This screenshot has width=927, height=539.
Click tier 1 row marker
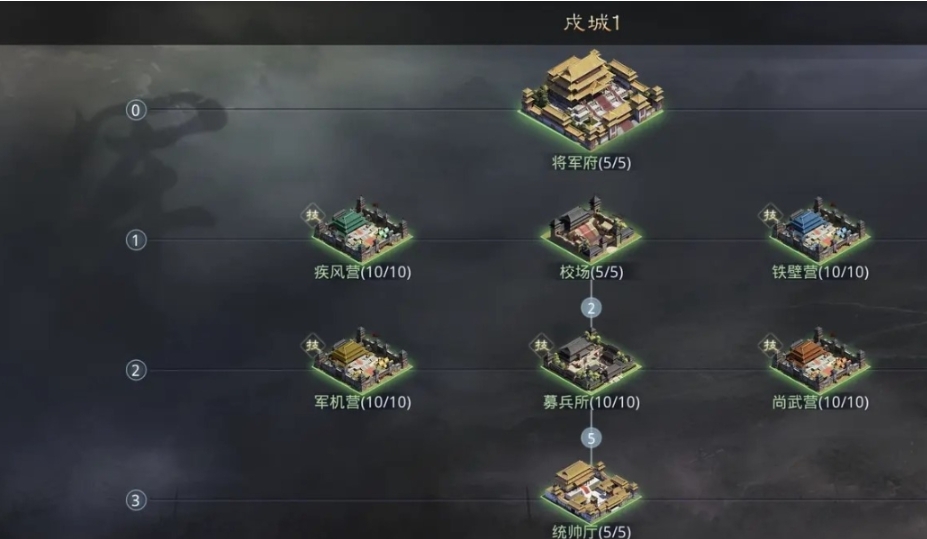point(136,240)
